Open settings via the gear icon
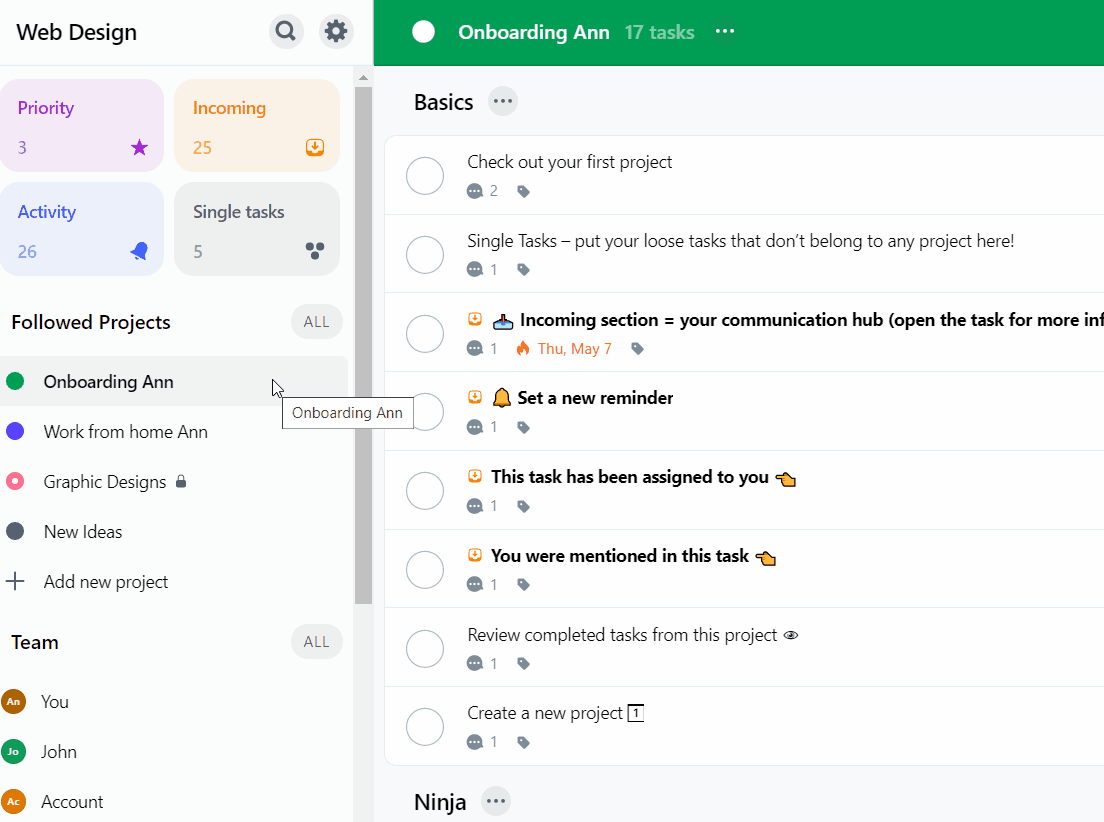The height and width of the screenshot is (822, 1104). tap(336, 32)
